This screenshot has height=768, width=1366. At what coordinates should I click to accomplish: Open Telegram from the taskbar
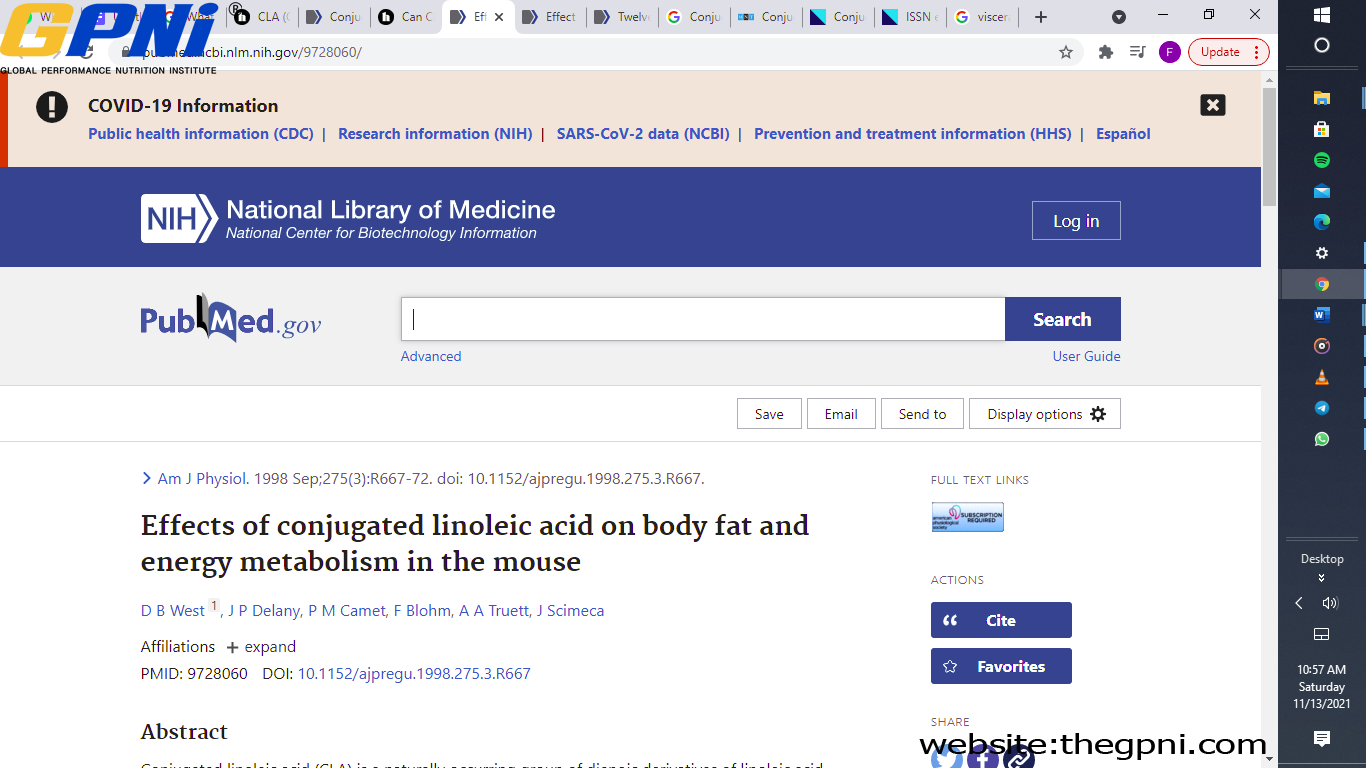(x=1322, y=408)
